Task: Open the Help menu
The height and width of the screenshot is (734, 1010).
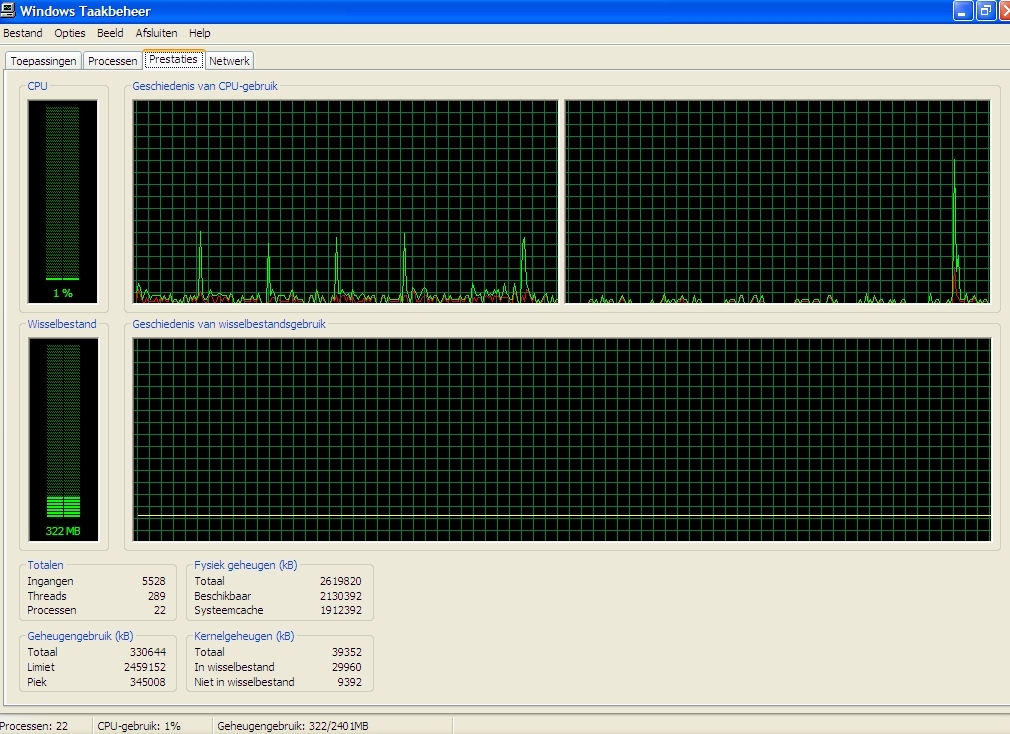Action: [x=200, y=33]
